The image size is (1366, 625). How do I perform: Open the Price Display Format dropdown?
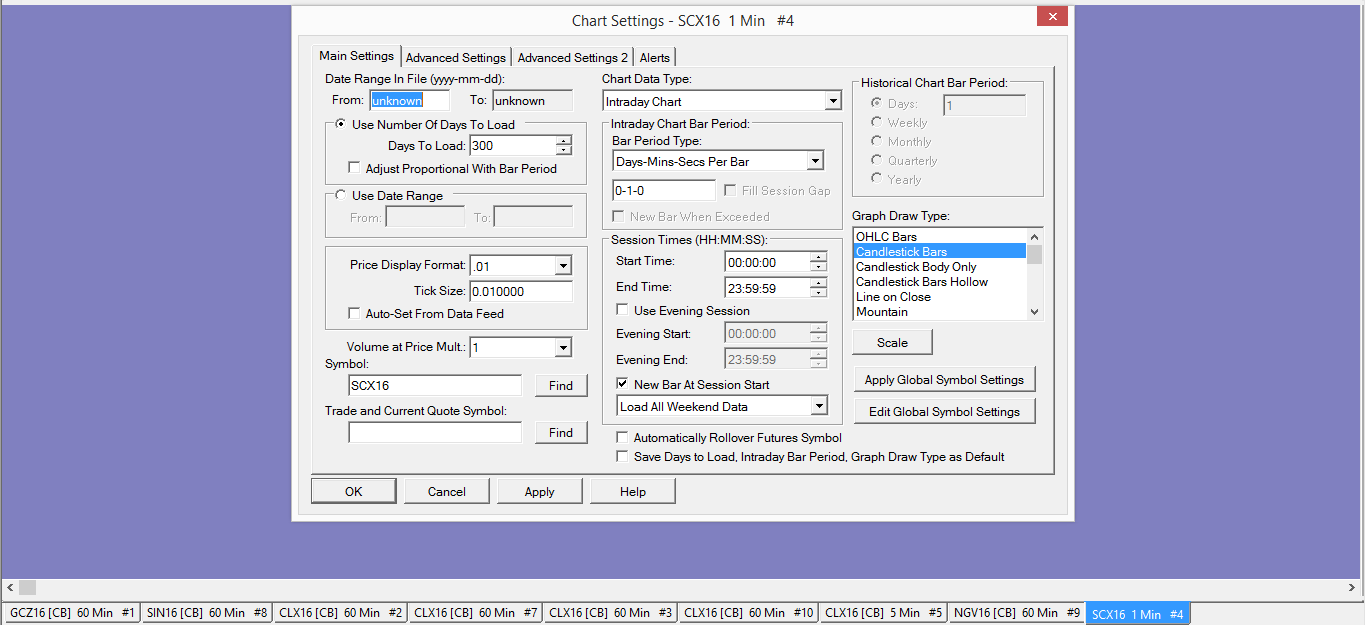point(563,266)
